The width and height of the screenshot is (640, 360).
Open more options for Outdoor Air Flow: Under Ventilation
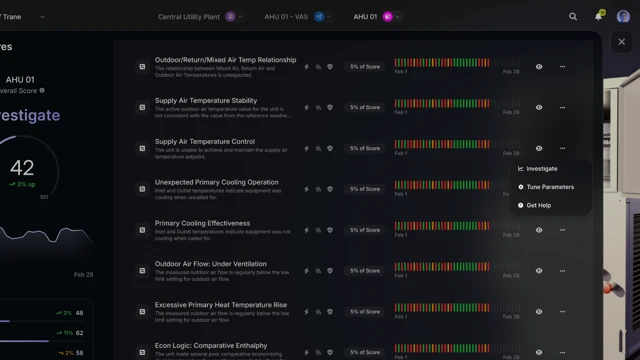(562, 271)
